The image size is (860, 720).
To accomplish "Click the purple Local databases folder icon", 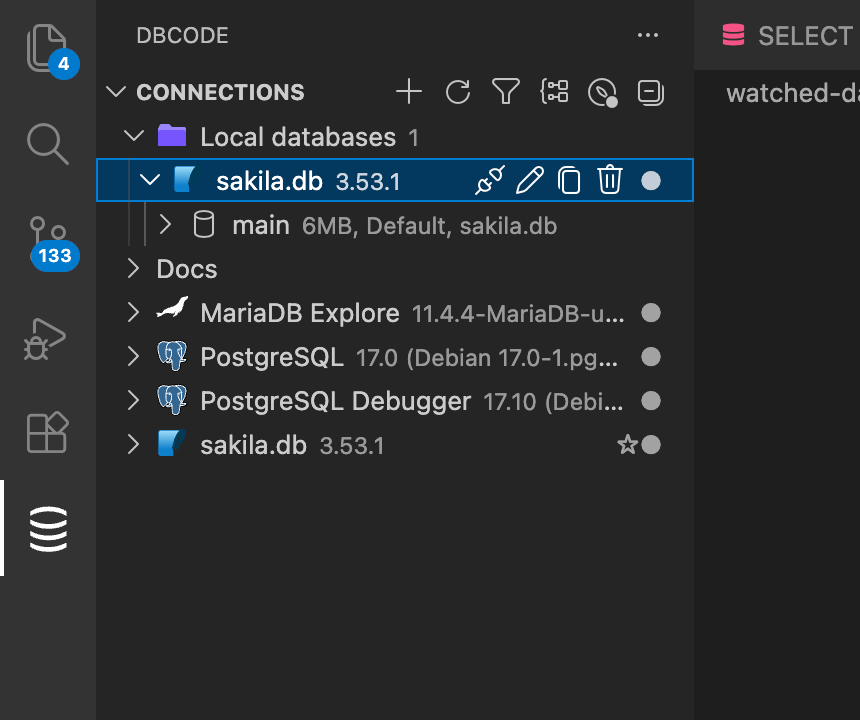I will click(172, 135).
